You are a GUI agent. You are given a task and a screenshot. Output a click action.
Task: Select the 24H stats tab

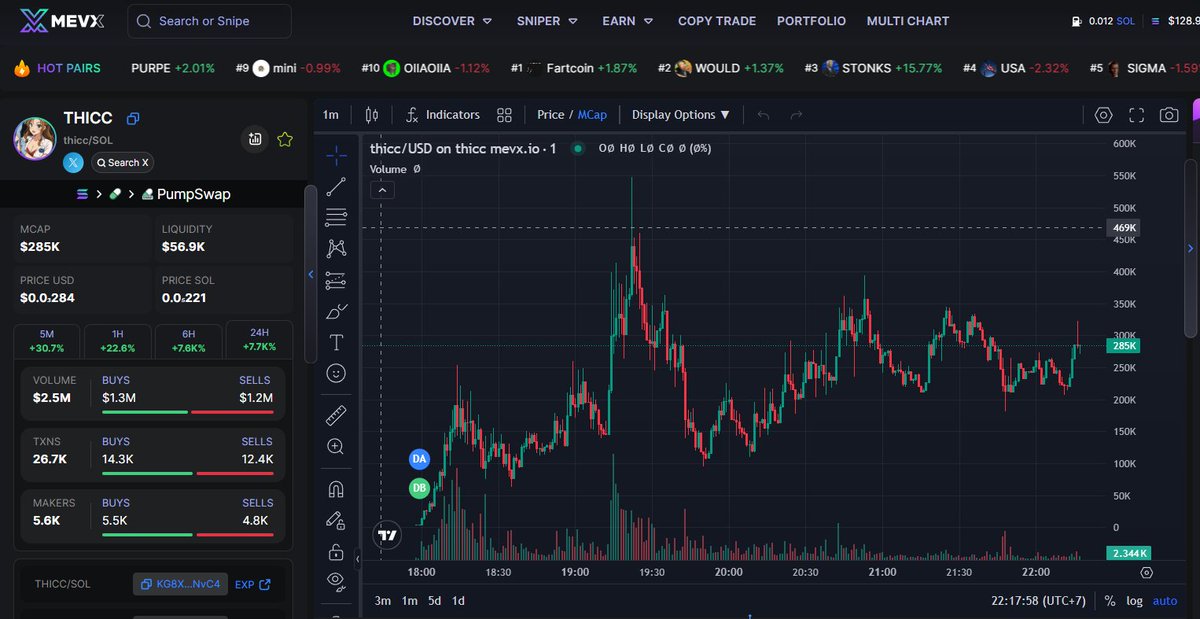[259, 340]
